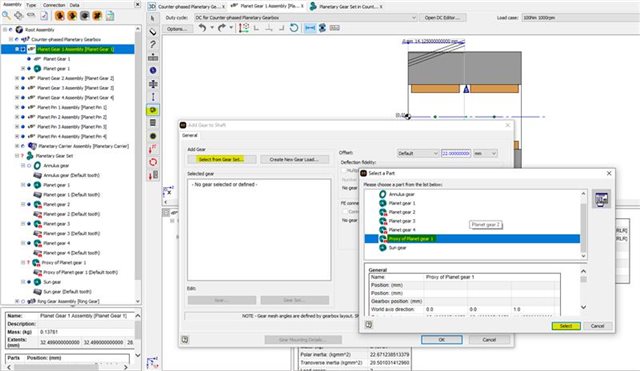
Task: Select the pointer arrow tool in vertical toolbar
Action: click(x=153, y=18)
